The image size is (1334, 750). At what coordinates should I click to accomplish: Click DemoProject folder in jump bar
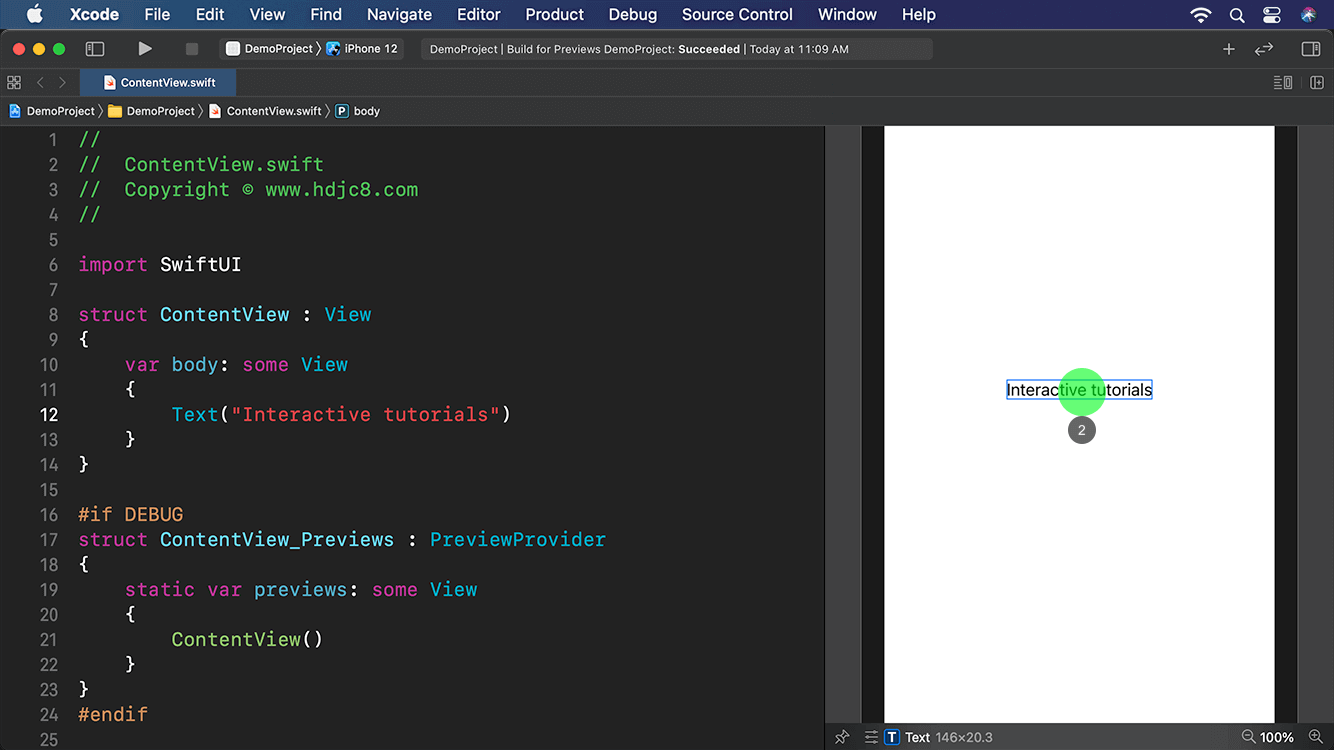[x=151, y=111]
